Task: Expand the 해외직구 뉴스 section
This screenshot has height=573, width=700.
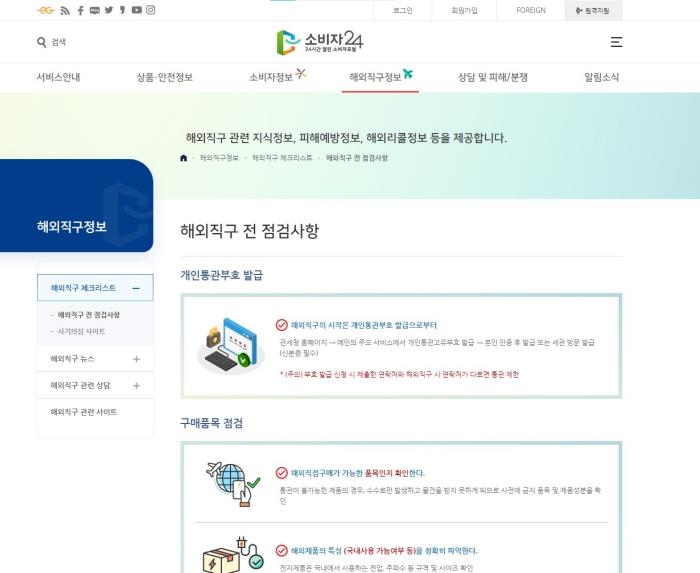Action: pos(136,359)
